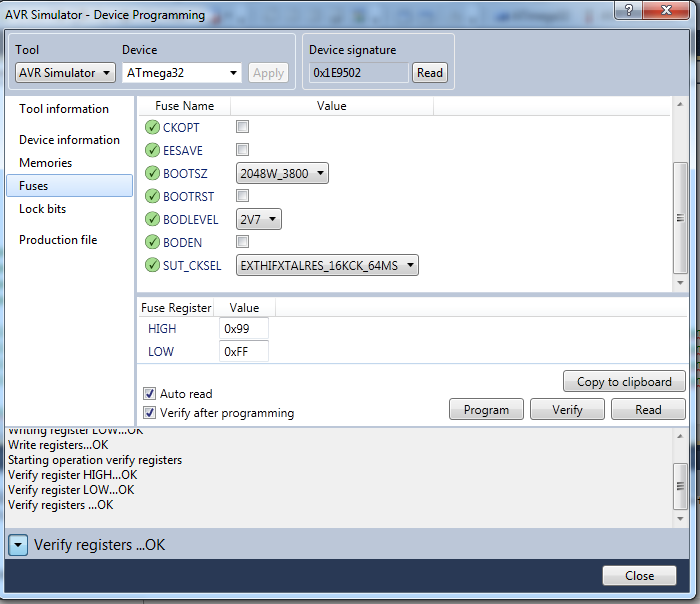Read the device signature
This screenshot has width=700, height=604.
click(429, 73)
